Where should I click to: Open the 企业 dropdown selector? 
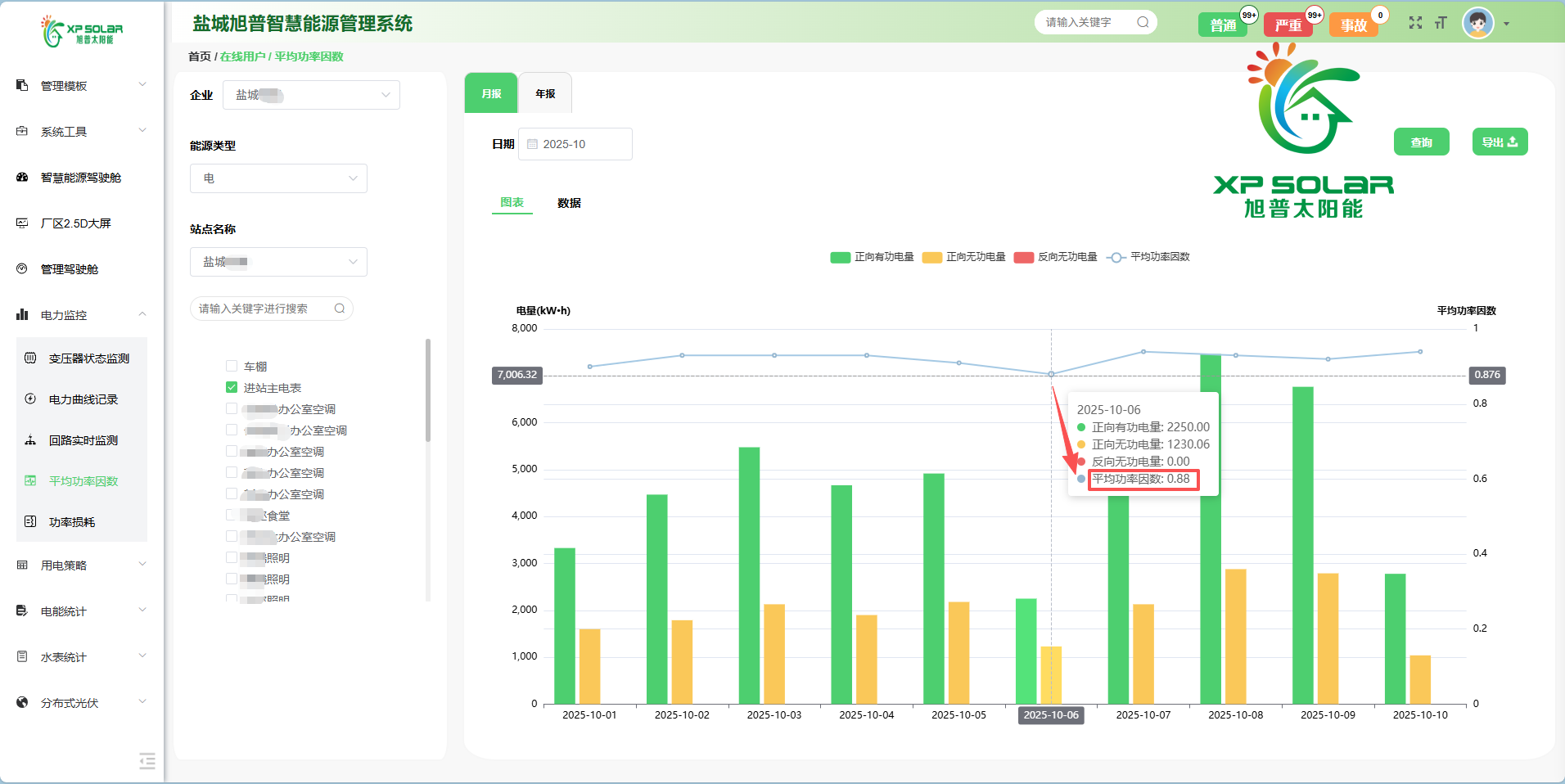[312, 95]
